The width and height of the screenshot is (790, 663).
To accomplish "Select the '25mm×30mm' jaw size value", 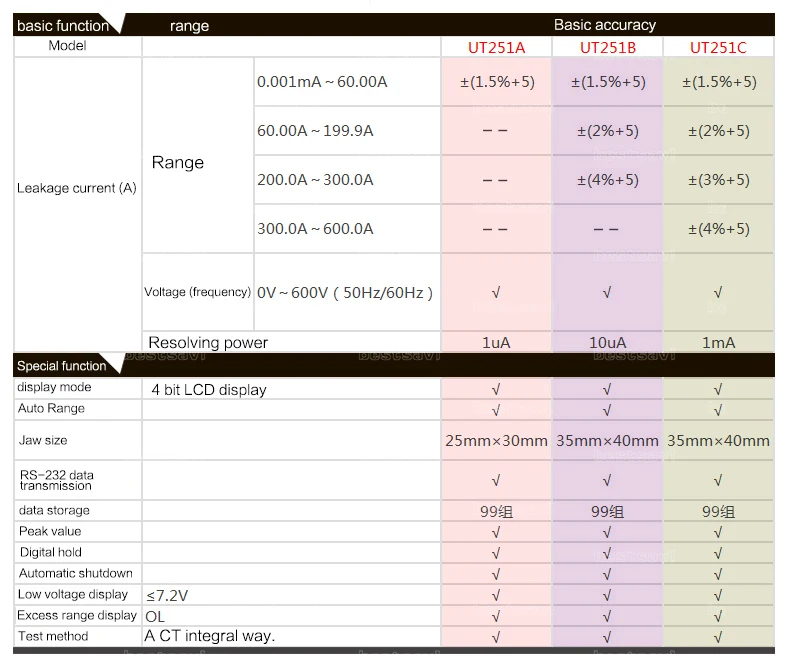I will point(496,441).
